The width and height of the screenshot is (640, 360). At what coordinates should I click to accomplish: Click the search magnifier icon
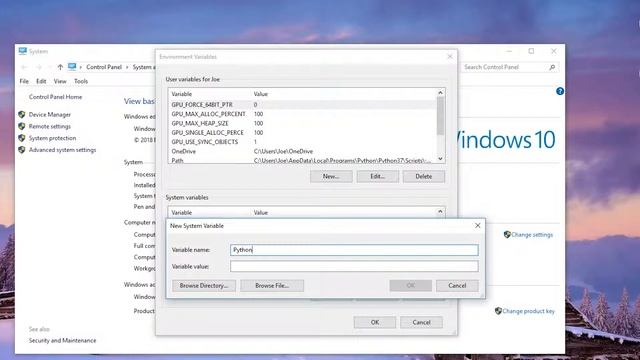(x=552, y=67)
